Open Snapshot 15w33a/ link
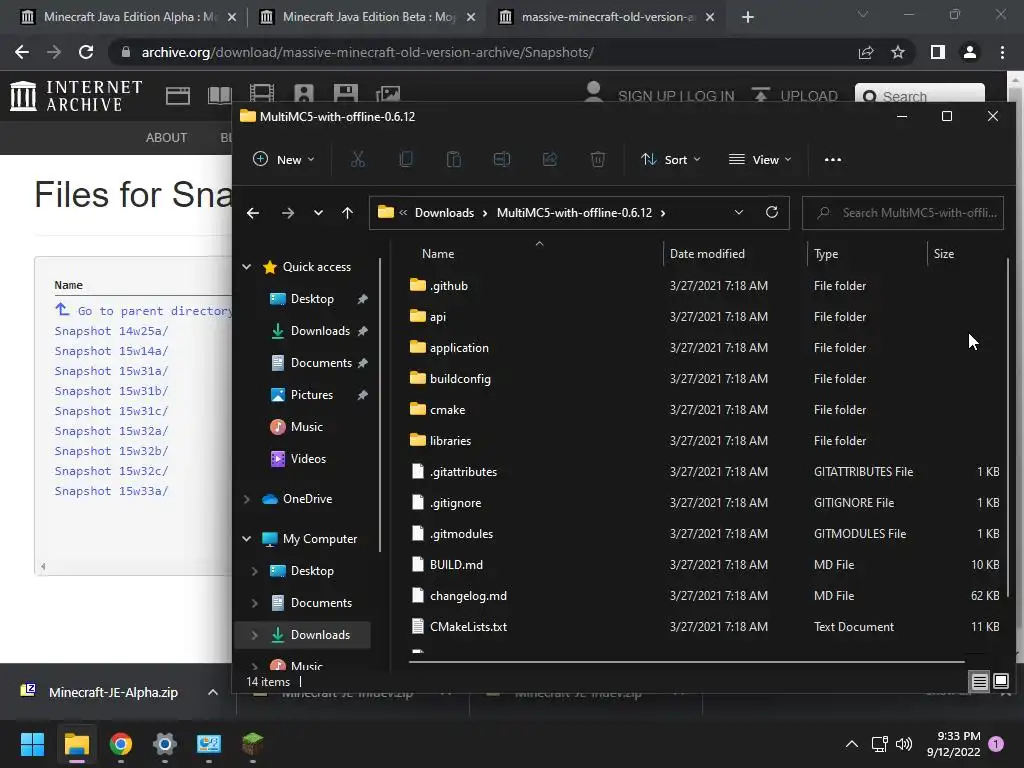 tap(112, 491)
